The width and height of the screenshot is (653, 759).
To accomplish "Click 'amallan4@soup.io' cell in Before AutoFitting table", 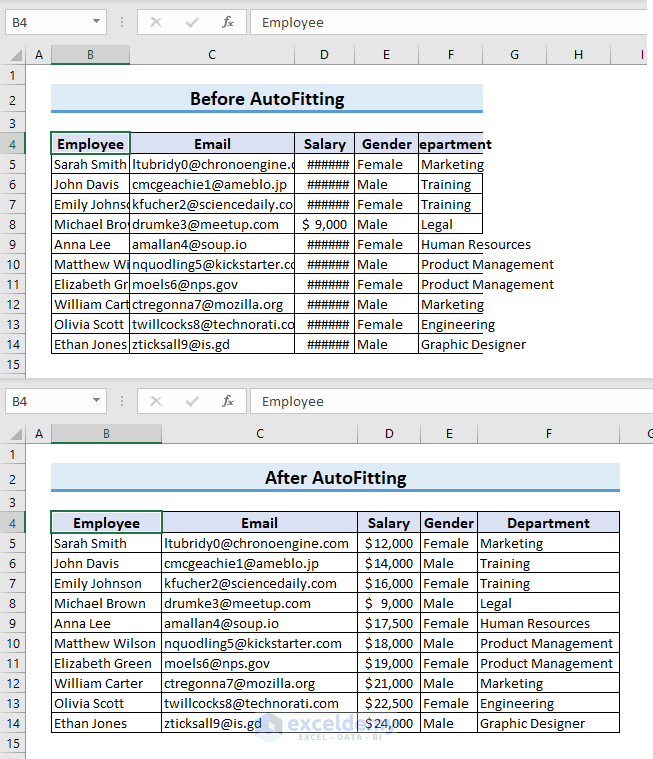I will (212, 244).
